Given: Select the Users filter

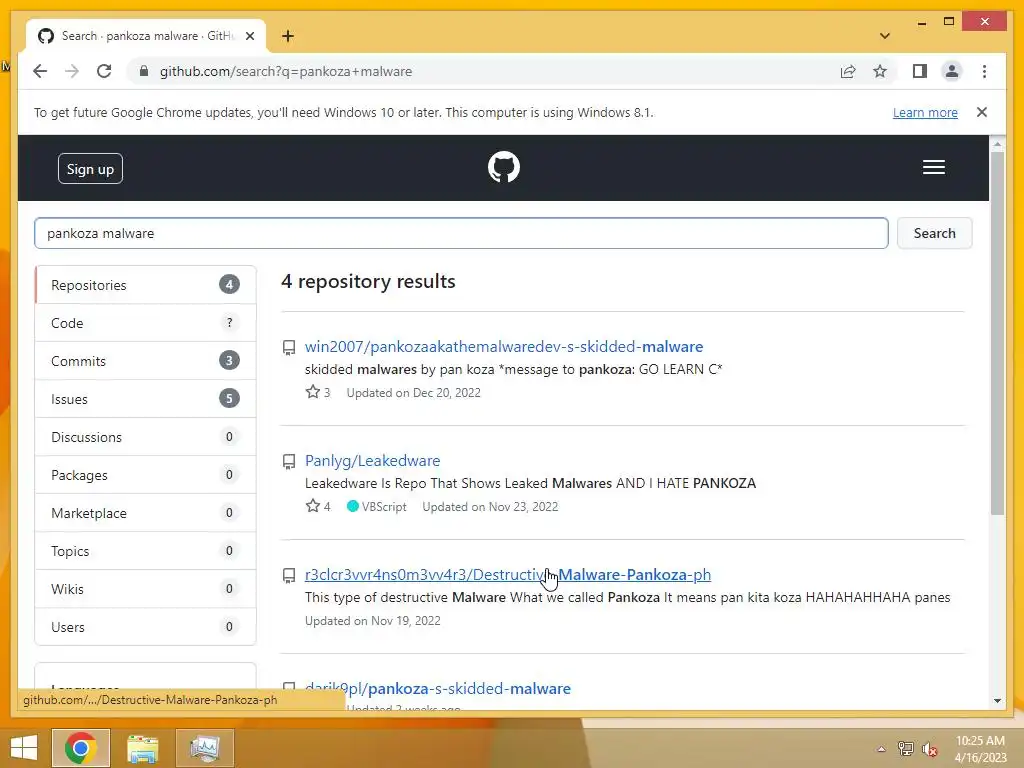Looking at the screenshot, I should pos(146,626).
